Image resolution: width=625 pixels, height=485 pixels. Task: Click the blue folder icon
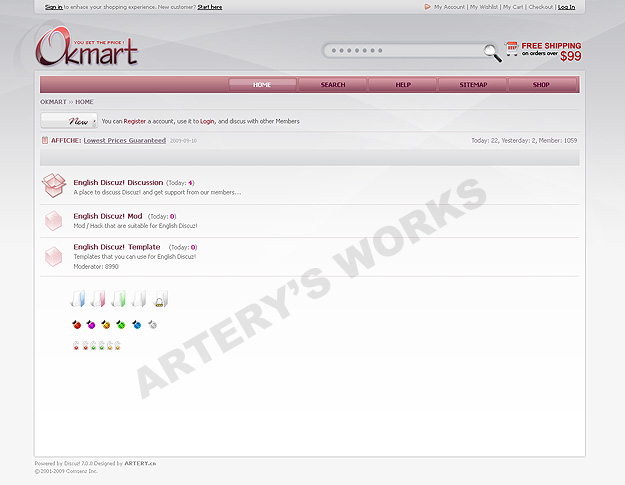tap(78, 298)
